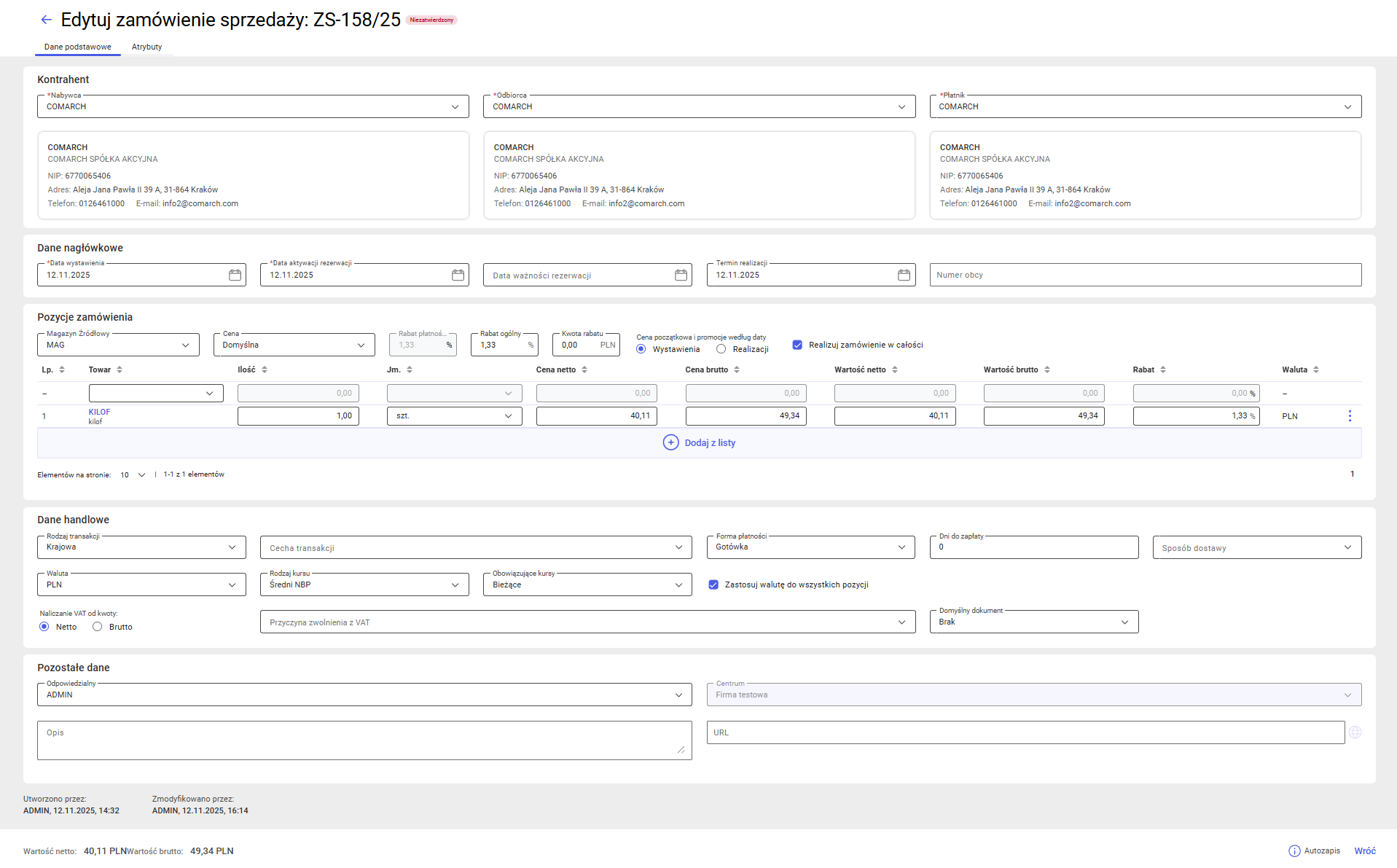This screenshot has width=1397, height=868.
Task: Click the Autozapis info icon
Action: click(x=1294, y=851)
